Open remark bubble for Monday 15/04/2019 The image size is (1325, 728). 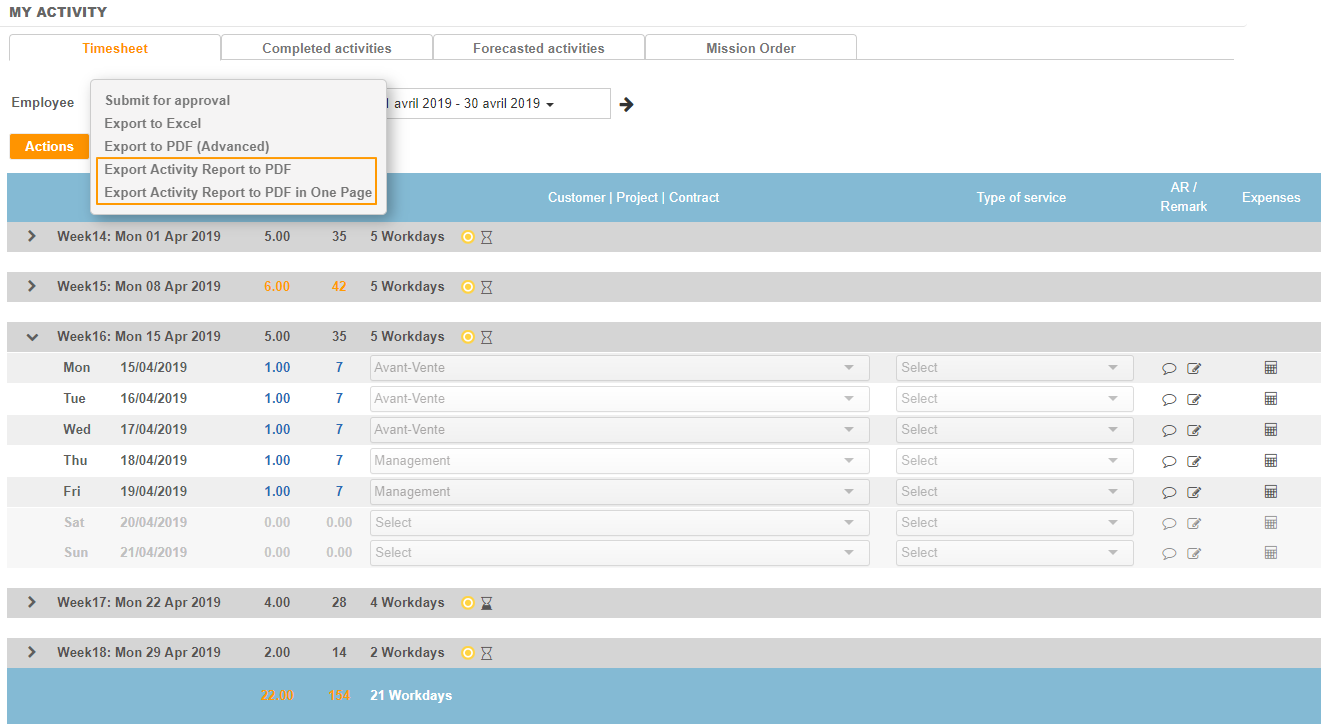(1169, 368)
